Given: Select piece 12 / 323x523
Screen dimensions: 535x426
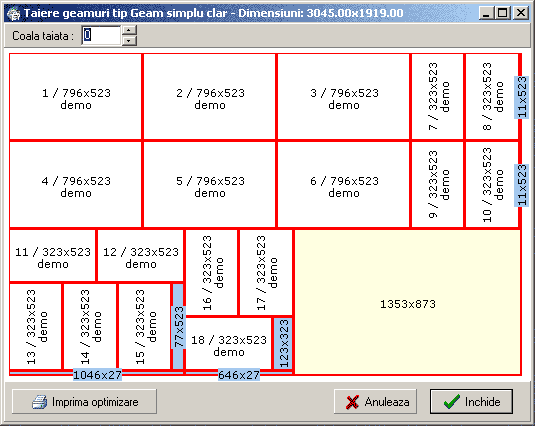Looking at the screenshot, I should pyautogui.click(x=141, y=255).
